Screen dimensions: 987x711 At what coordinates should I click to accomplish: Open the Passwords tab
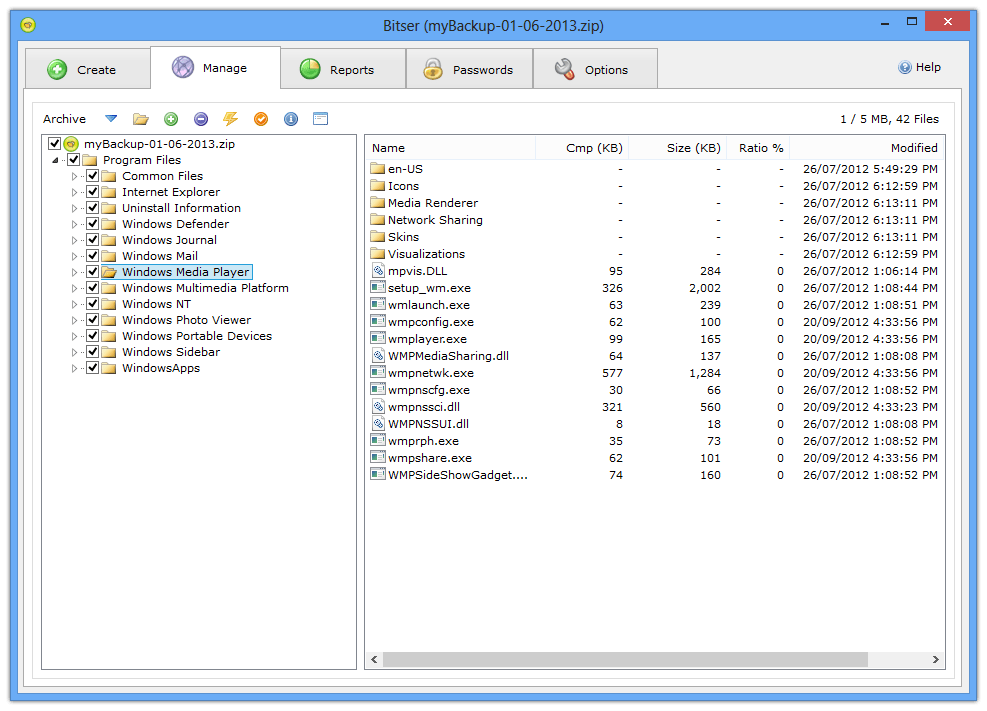coord(470,69)
